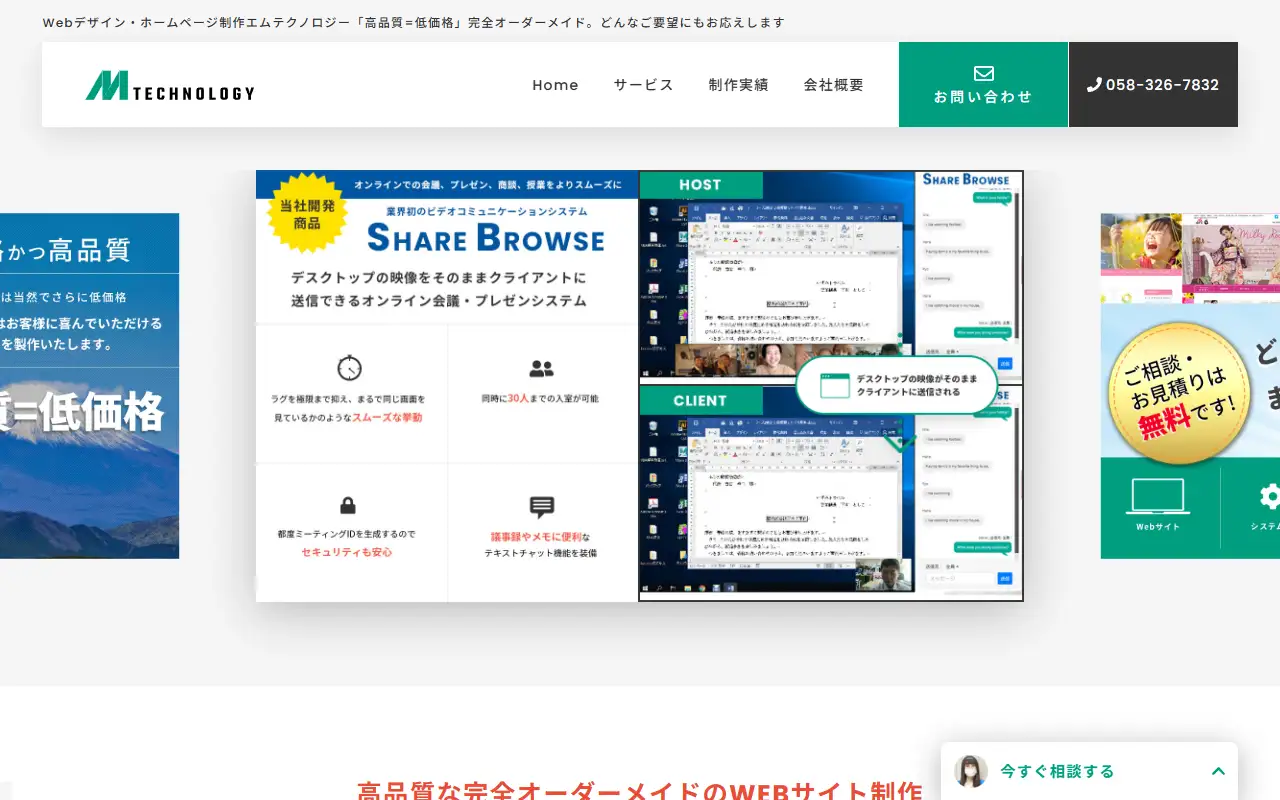Click the セキュリティも安心 text

coord(347,552)
